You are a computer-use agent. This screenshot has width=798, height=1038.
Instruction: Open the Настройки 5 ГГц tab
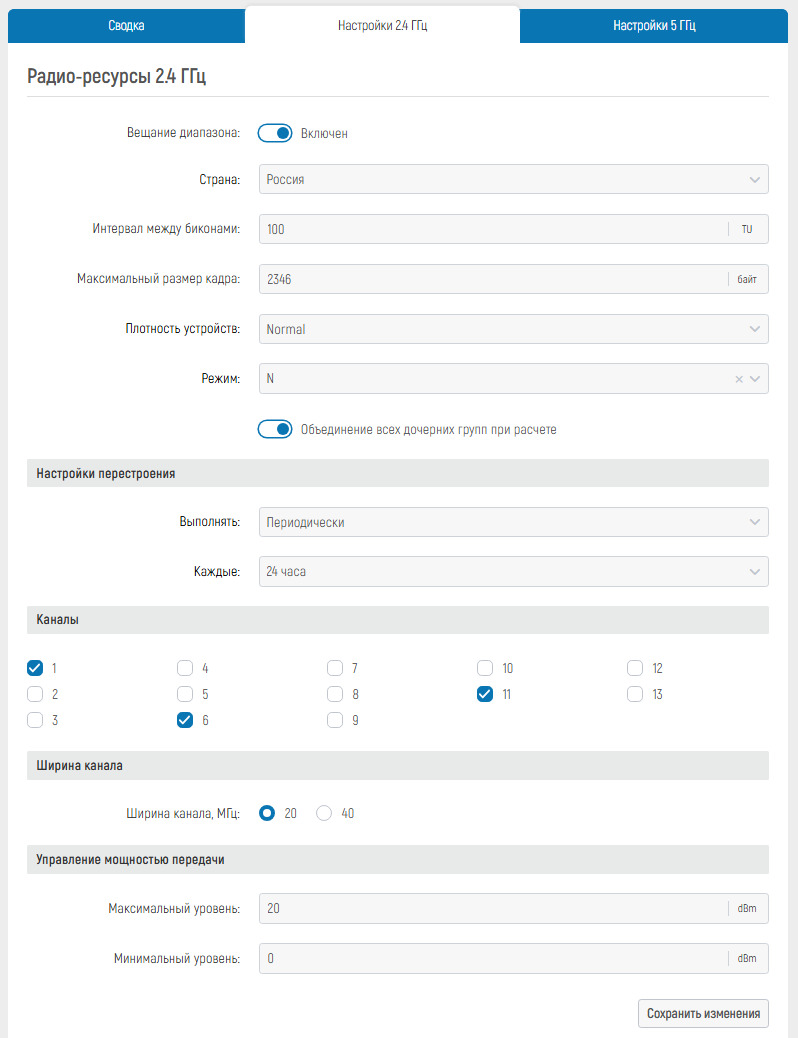point(654,26)
